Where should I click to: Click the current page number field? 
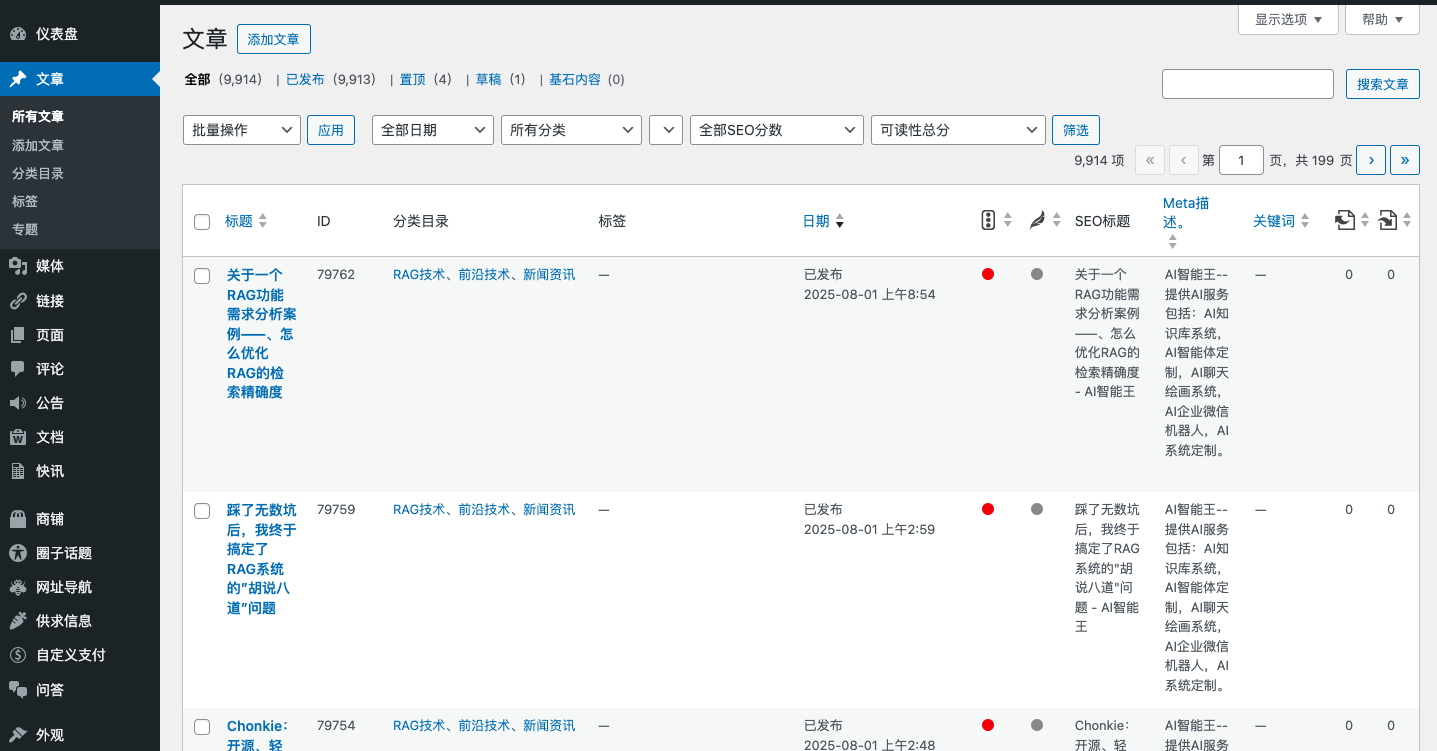1242,160
